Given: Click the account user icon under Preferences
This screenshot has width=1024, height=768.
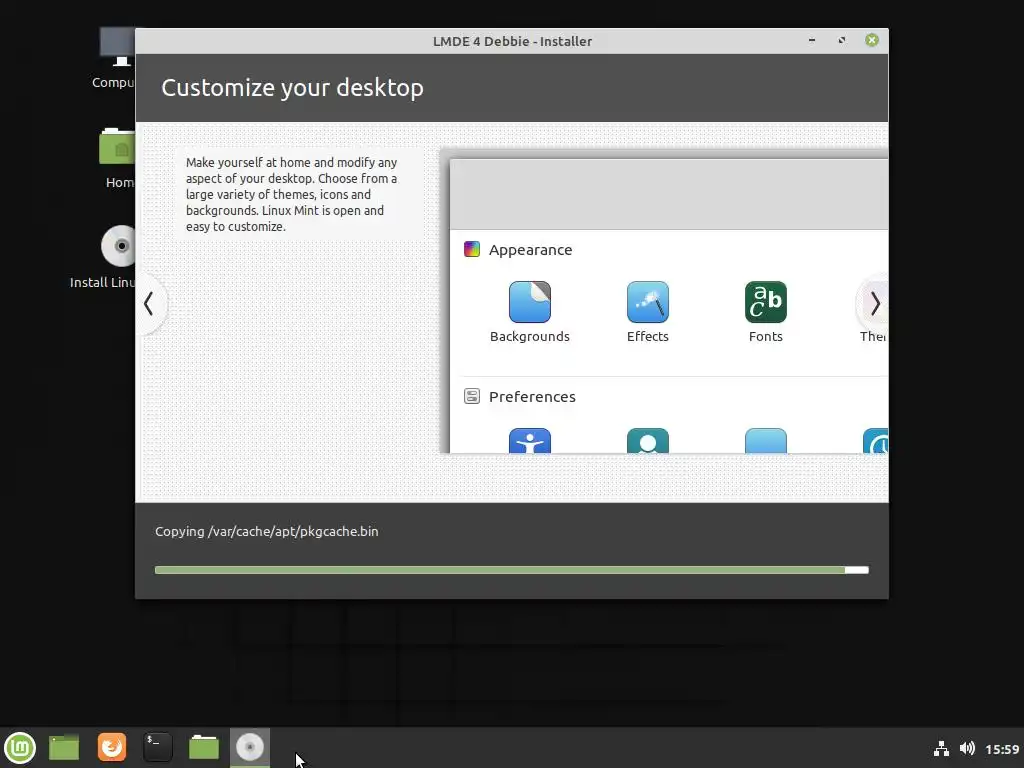Looking at the screenshot, I should pos(647,441).
